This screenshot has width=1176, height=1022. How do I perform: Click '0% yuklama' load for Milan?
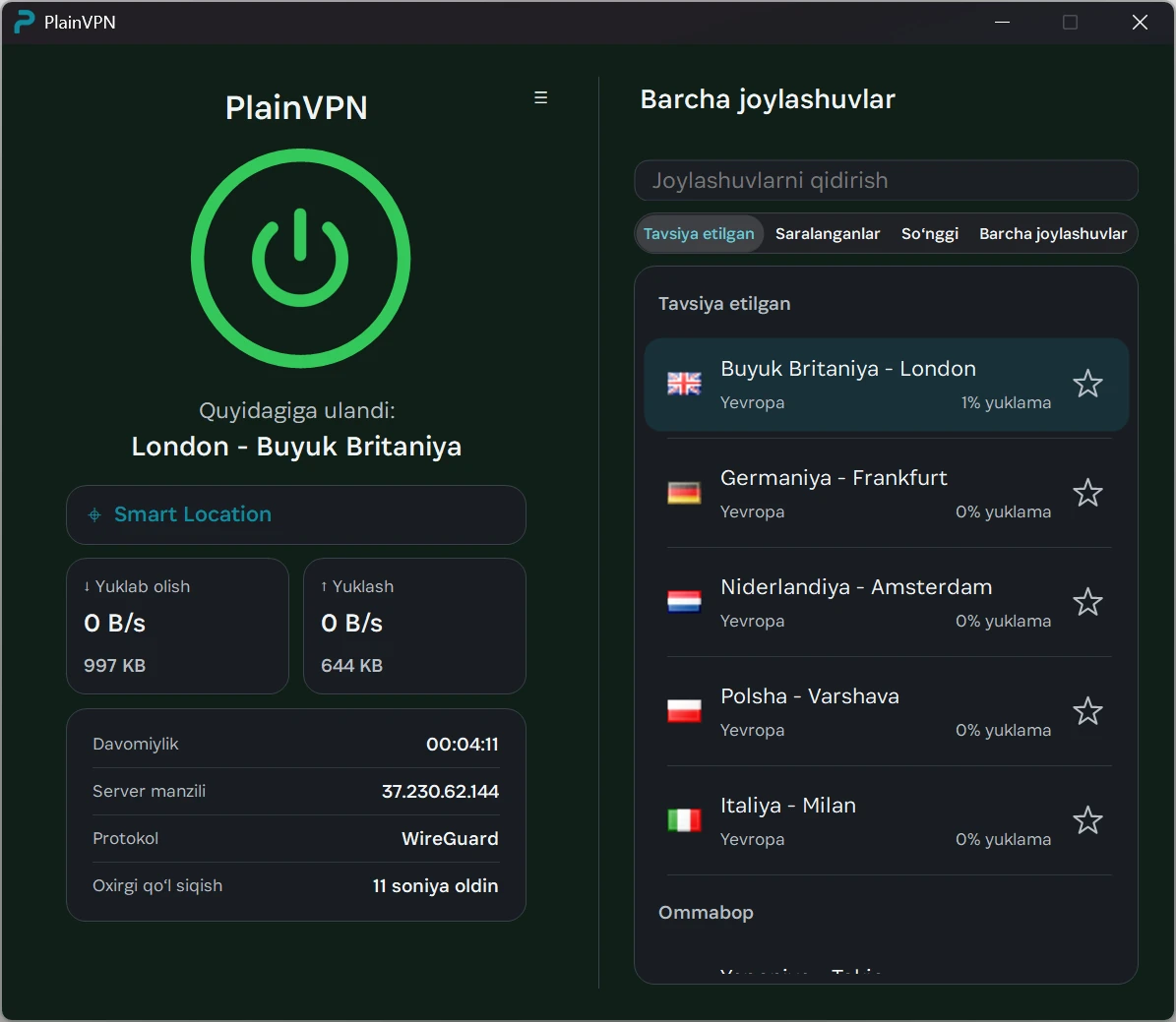tap(1003, 839)
